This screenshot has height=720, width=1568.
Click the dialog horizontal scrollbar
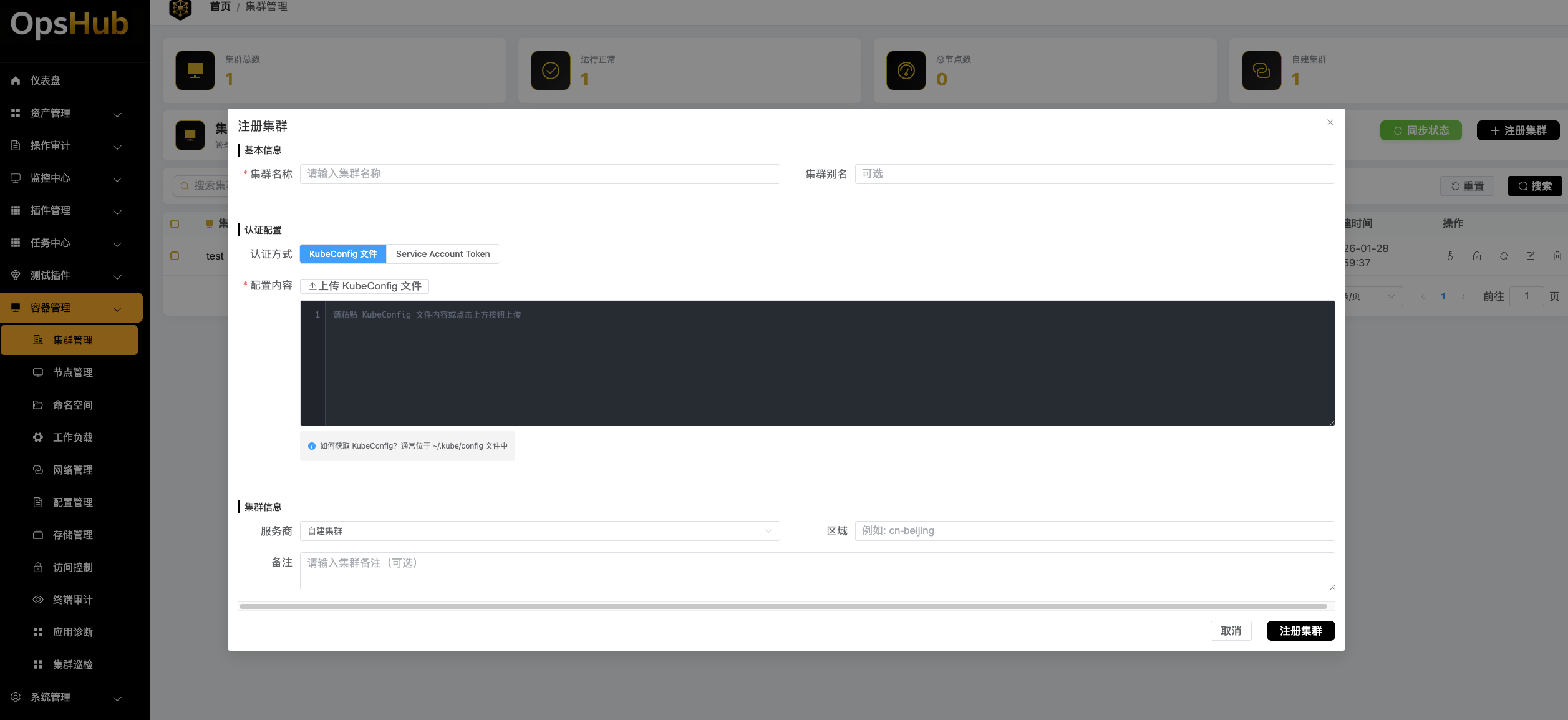783,606
